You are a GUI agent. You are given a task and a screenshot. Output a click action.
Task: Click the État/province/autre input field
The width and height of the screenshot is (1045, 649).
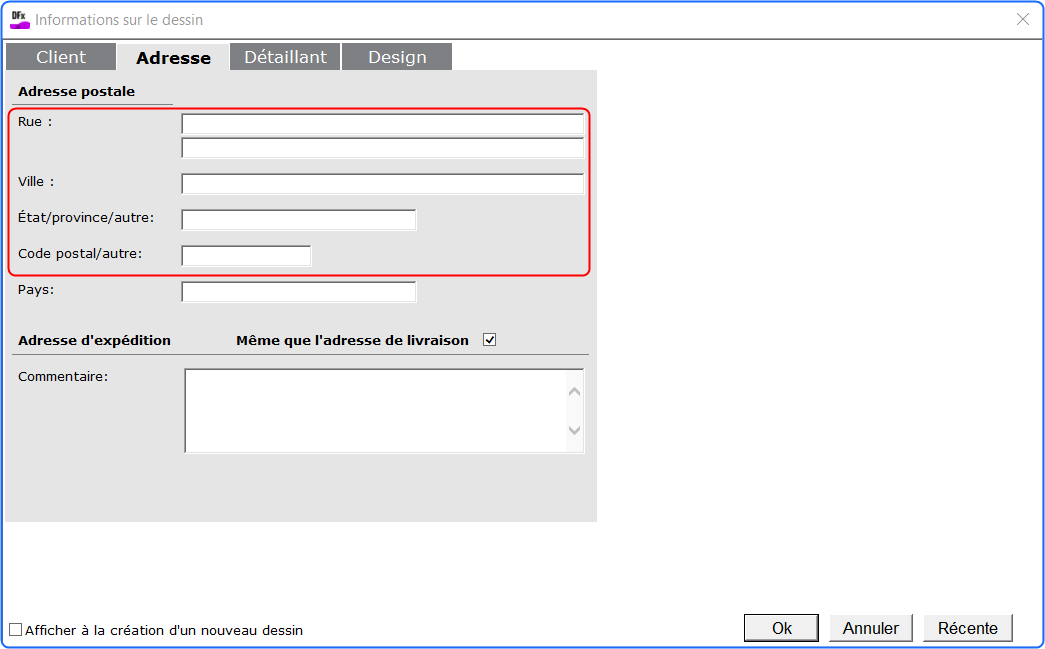click(299, 220)
